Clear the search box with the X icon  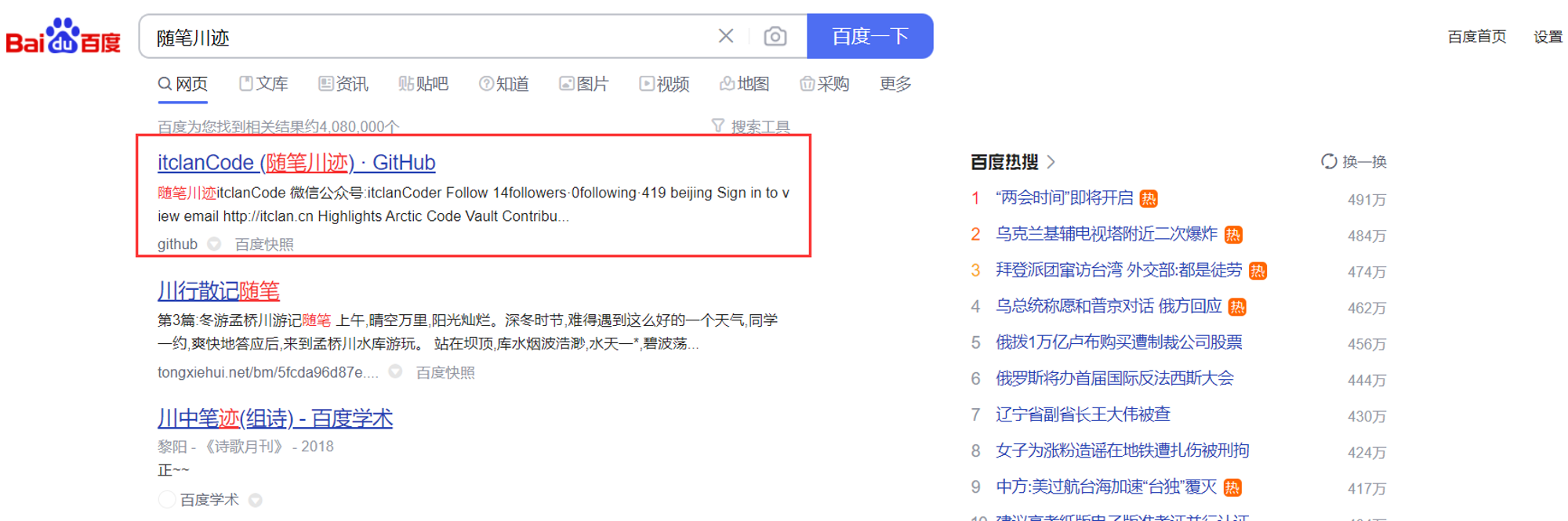tap(726, 36)
